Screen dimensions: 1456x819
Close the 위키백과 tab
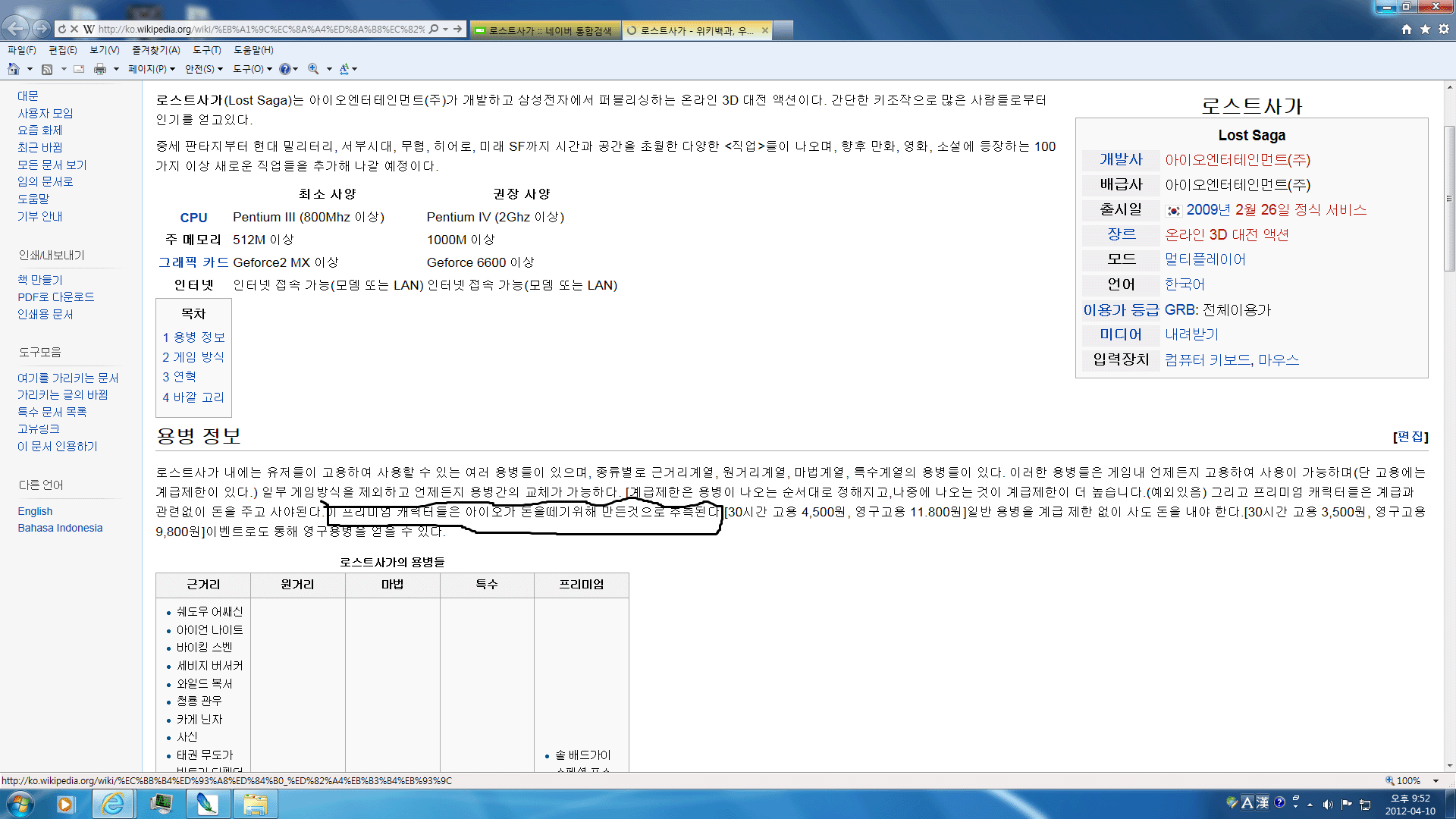coord(765,30)
